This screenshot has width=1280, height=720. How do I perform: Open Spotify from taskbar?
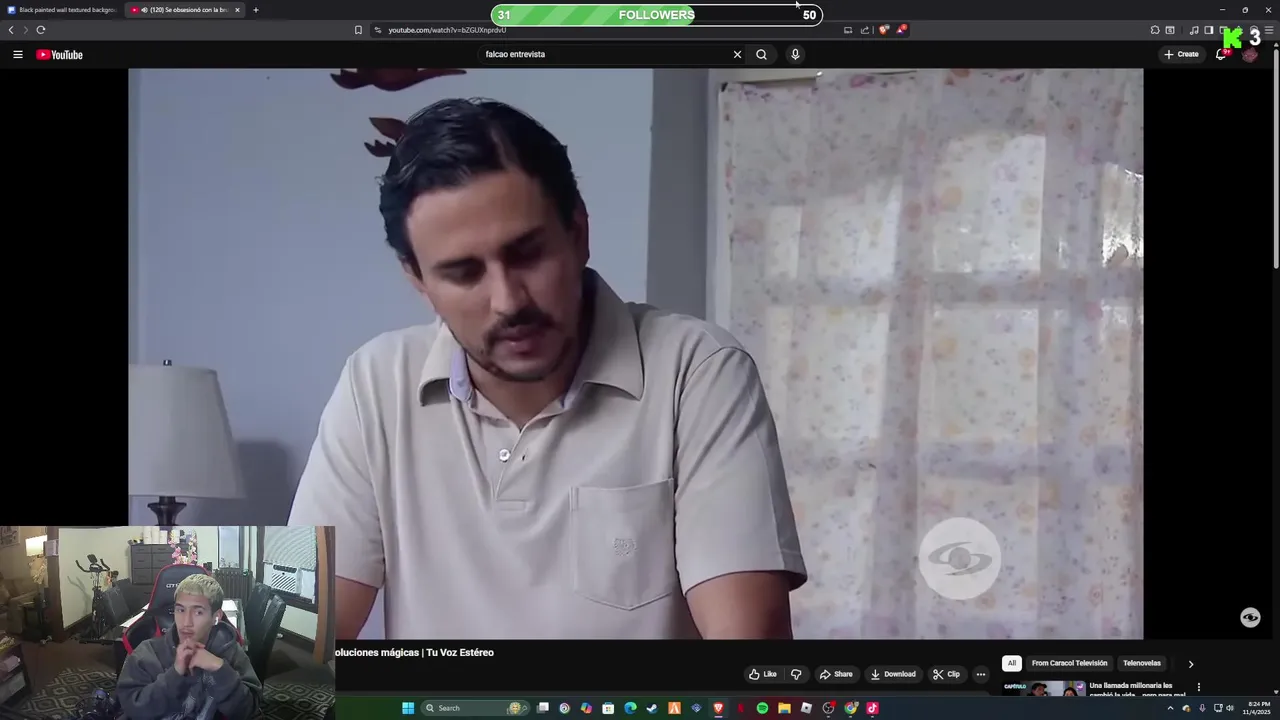762,708
